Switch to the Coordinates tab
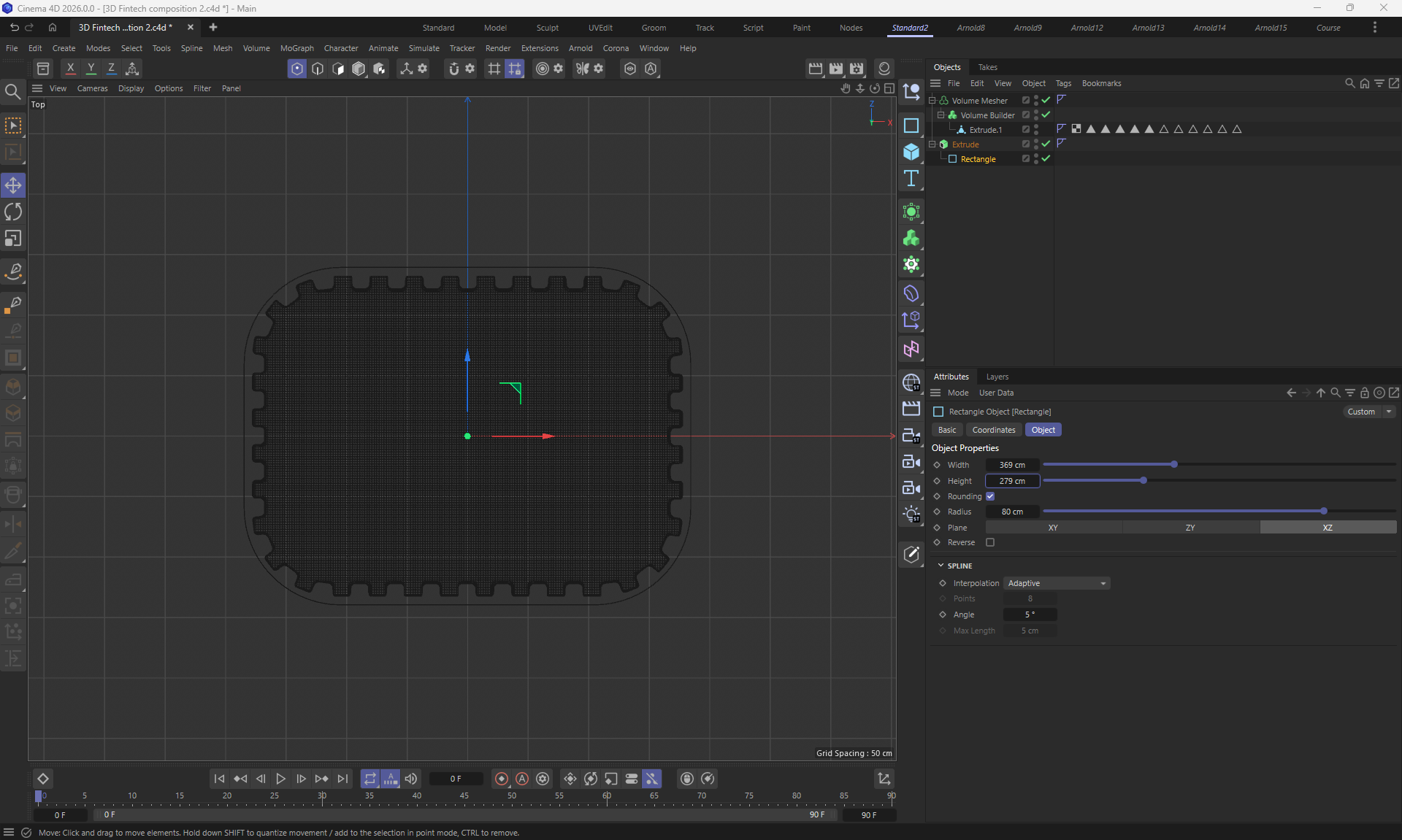The image size is (1402, 840). 993,430
